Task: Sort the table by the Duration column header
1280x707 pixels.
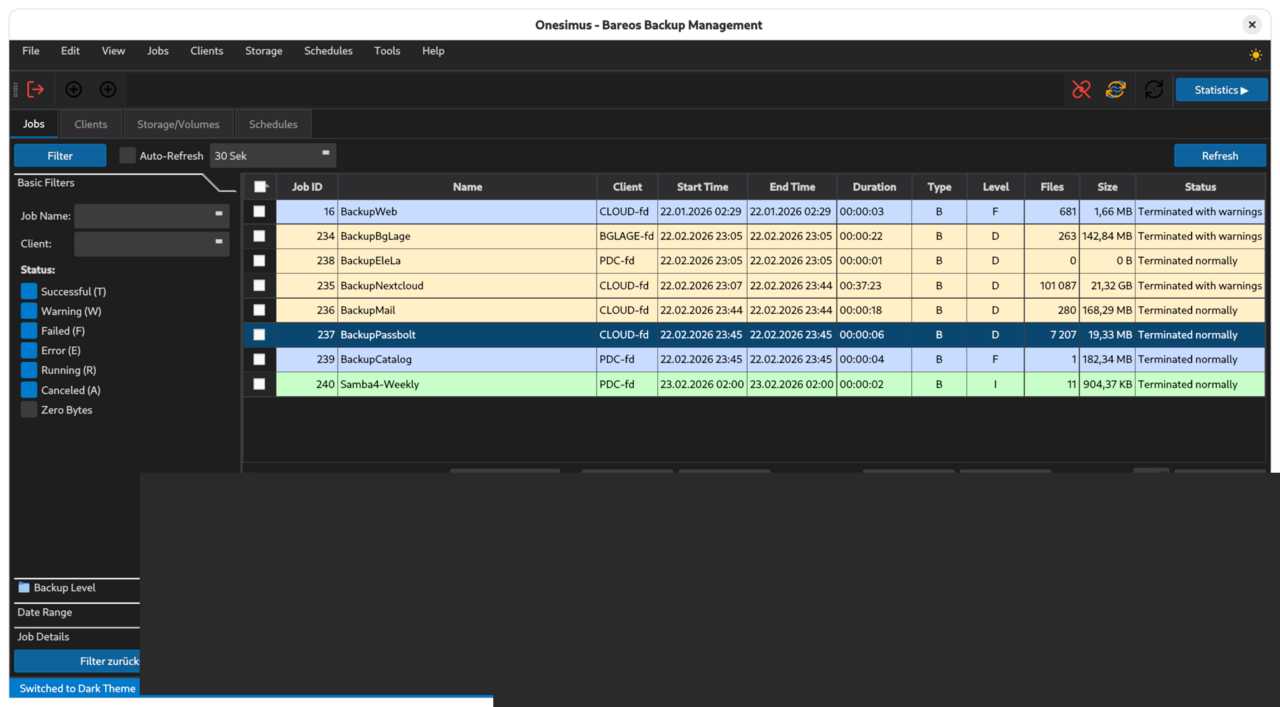Action: click(x=874, y=187)
